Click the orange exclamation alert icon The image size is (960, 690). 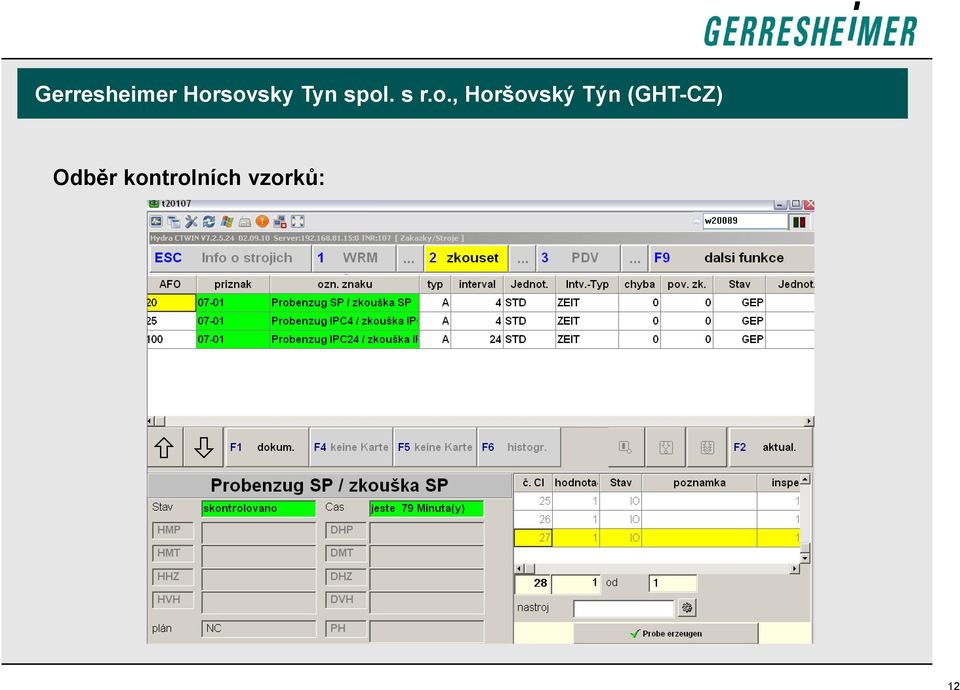(x=262, y=222)
